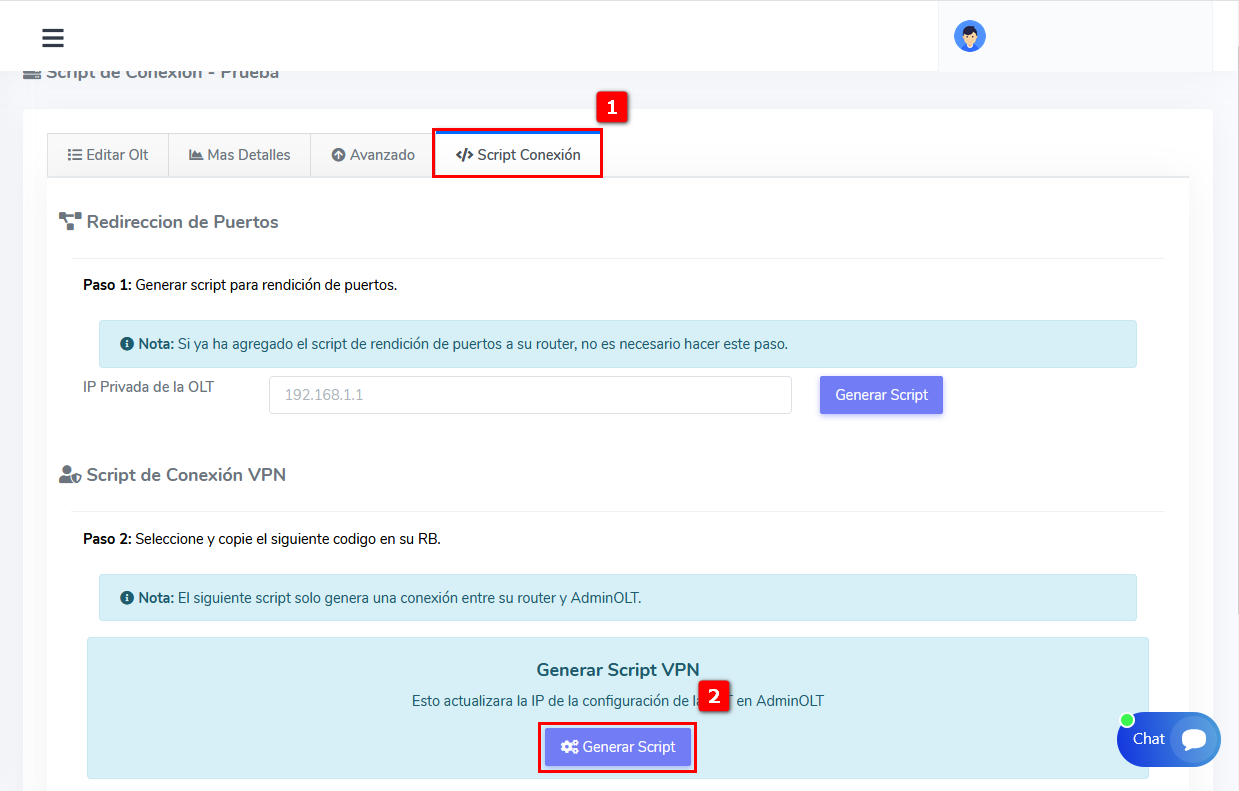Click info icon in port script note
1239x791 pixels.
coord(127,344)
